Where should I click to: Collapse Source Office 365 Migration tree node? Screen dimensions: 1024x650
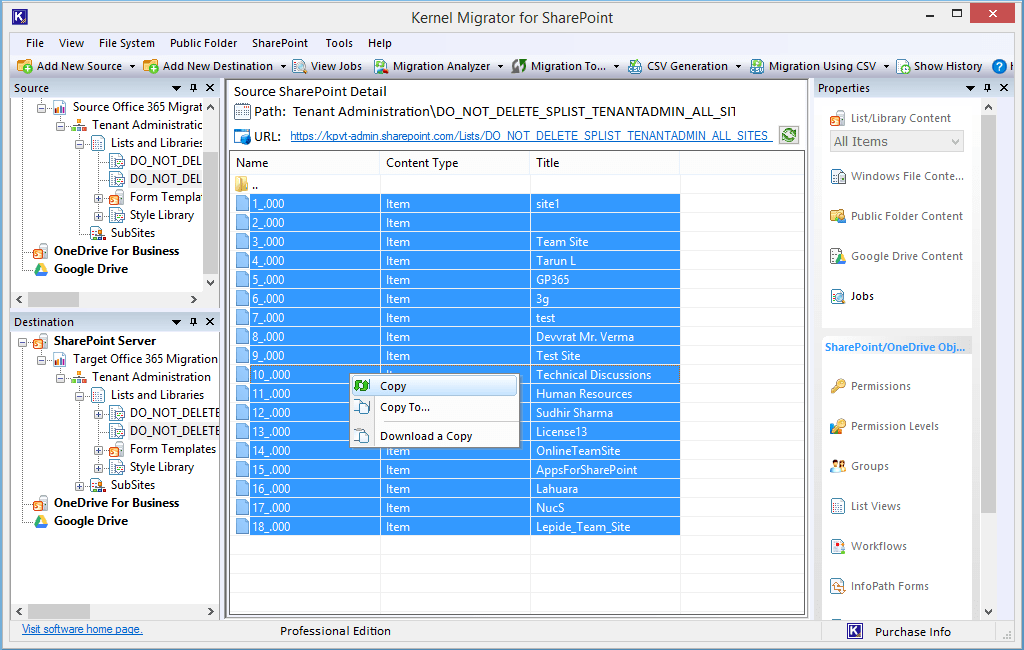[x=41, y=107]
